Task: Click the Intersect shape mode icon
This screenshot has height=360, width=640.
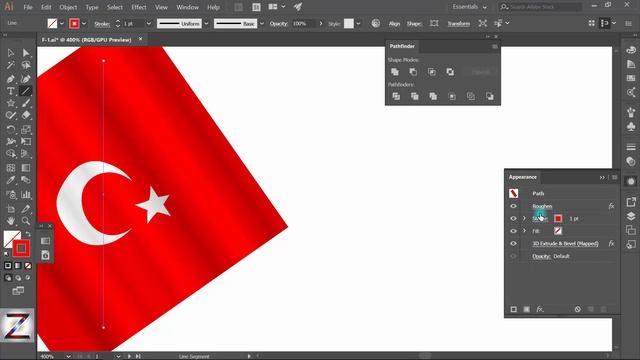Action: click(x=431, y=72)
